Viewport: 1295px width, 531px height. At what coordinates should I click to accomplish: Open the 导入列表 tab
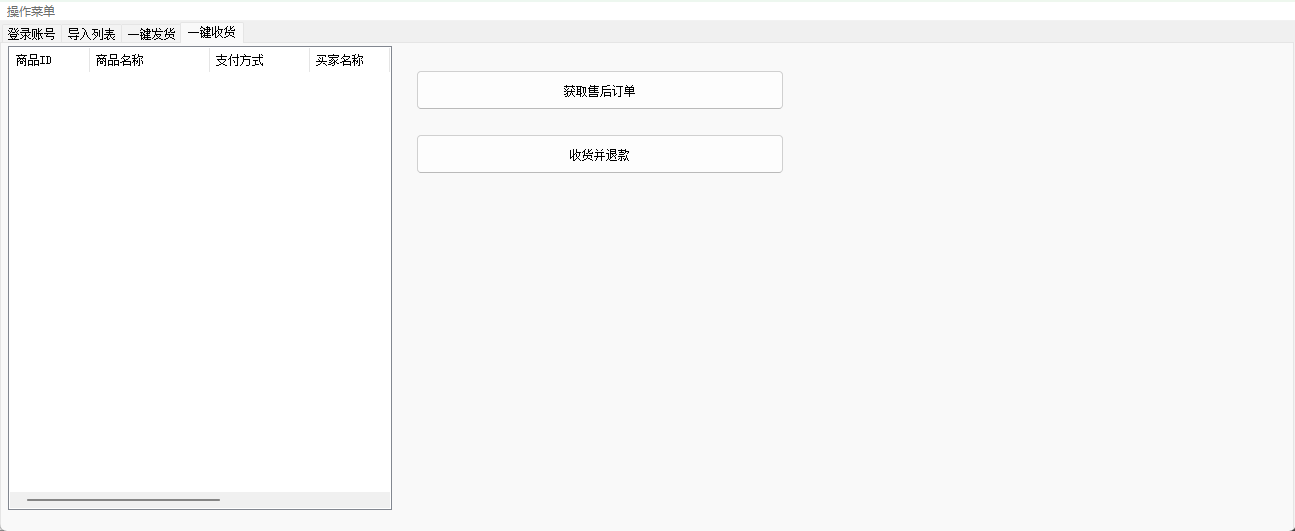pos(91,34)
